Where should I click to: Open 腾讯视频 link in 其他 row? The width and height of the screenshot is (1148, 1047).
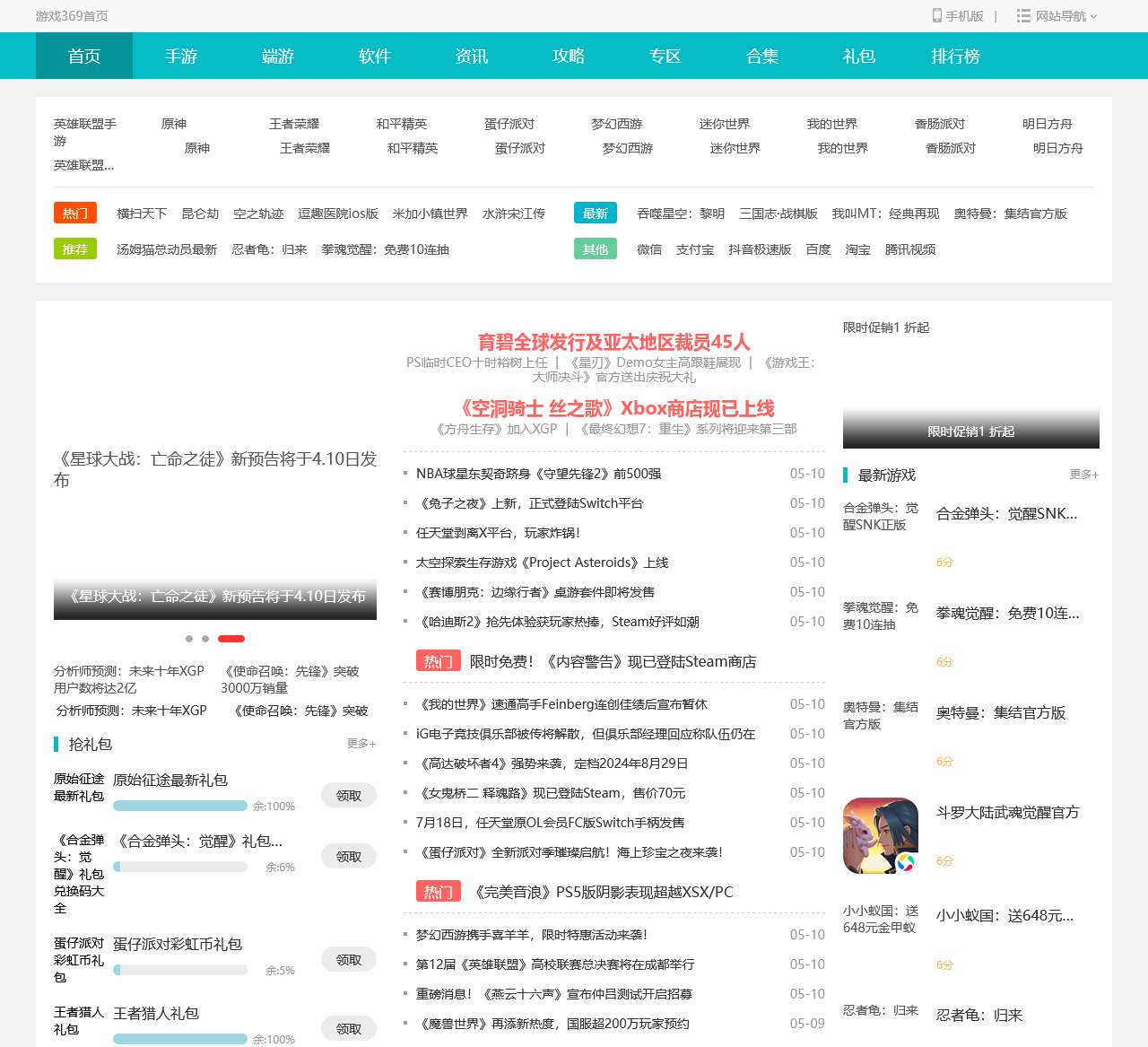pyautogui.click(x=910, y=249)
